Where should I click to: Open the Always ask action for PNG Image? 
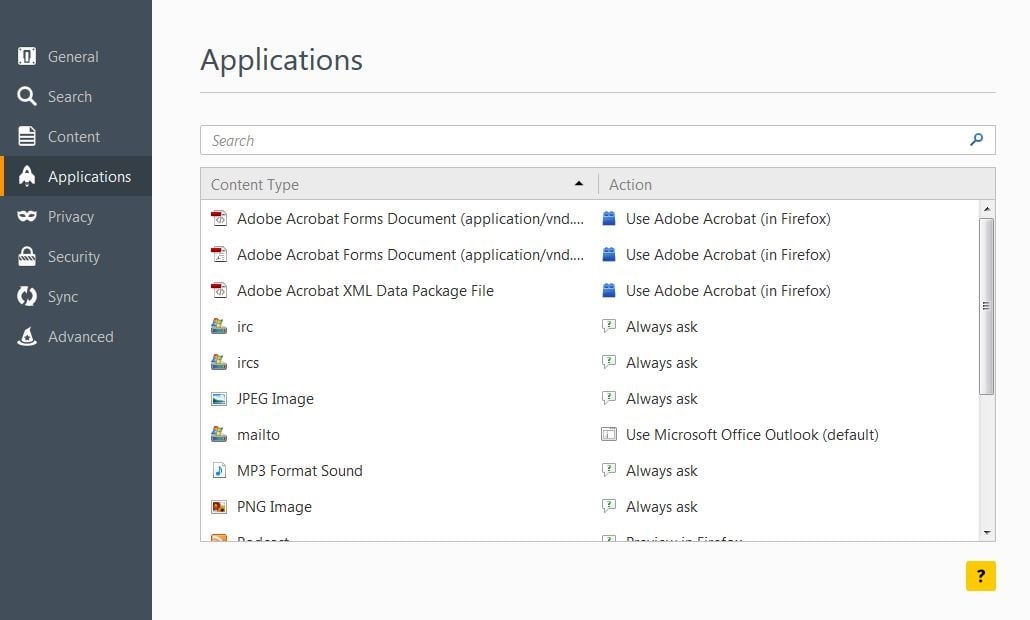(661, 507)
